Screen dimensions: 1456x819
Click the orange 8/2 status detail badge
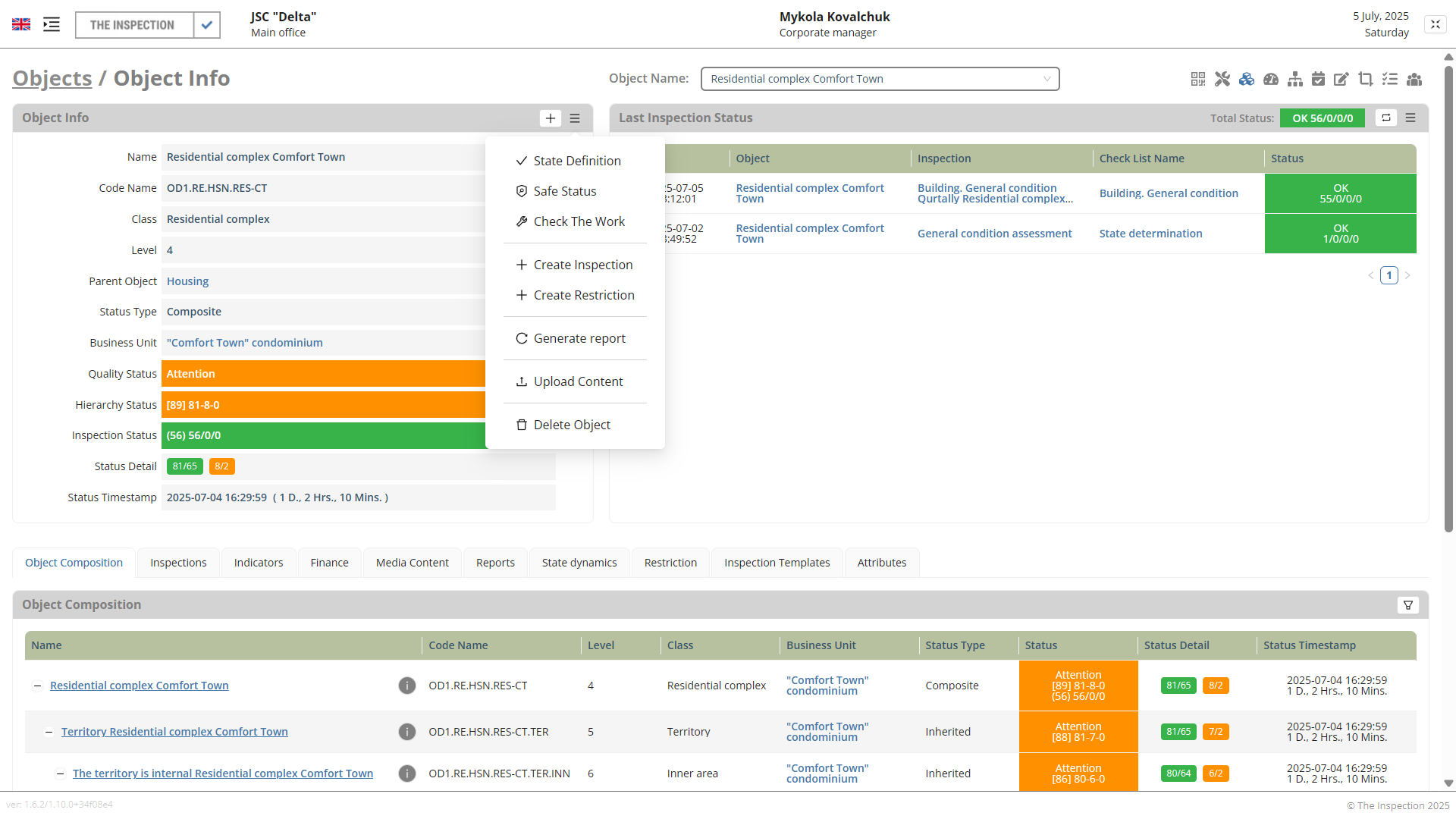(x=221, y=466)
